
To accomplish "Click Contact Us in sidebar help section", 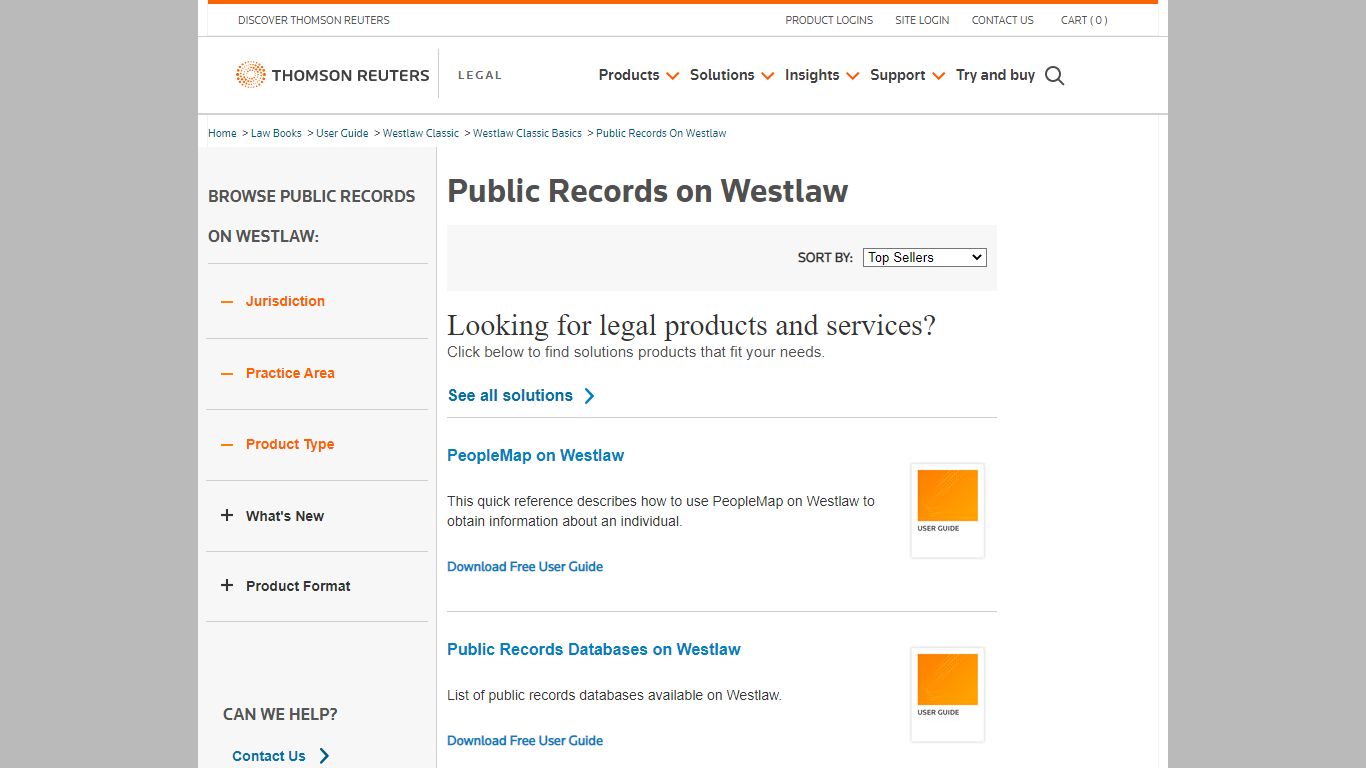I will [x=269, y=756].
